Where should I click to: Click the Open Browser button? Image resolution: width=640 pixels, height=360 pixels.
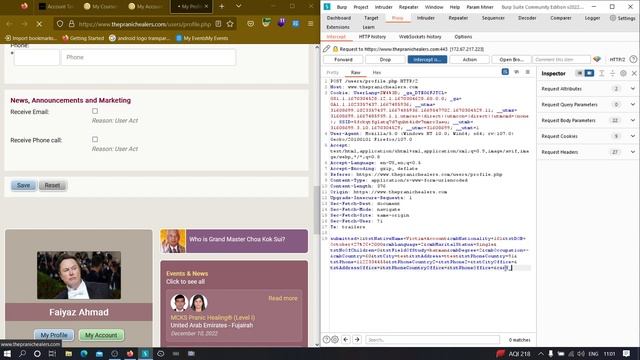(x=511, y=60)
